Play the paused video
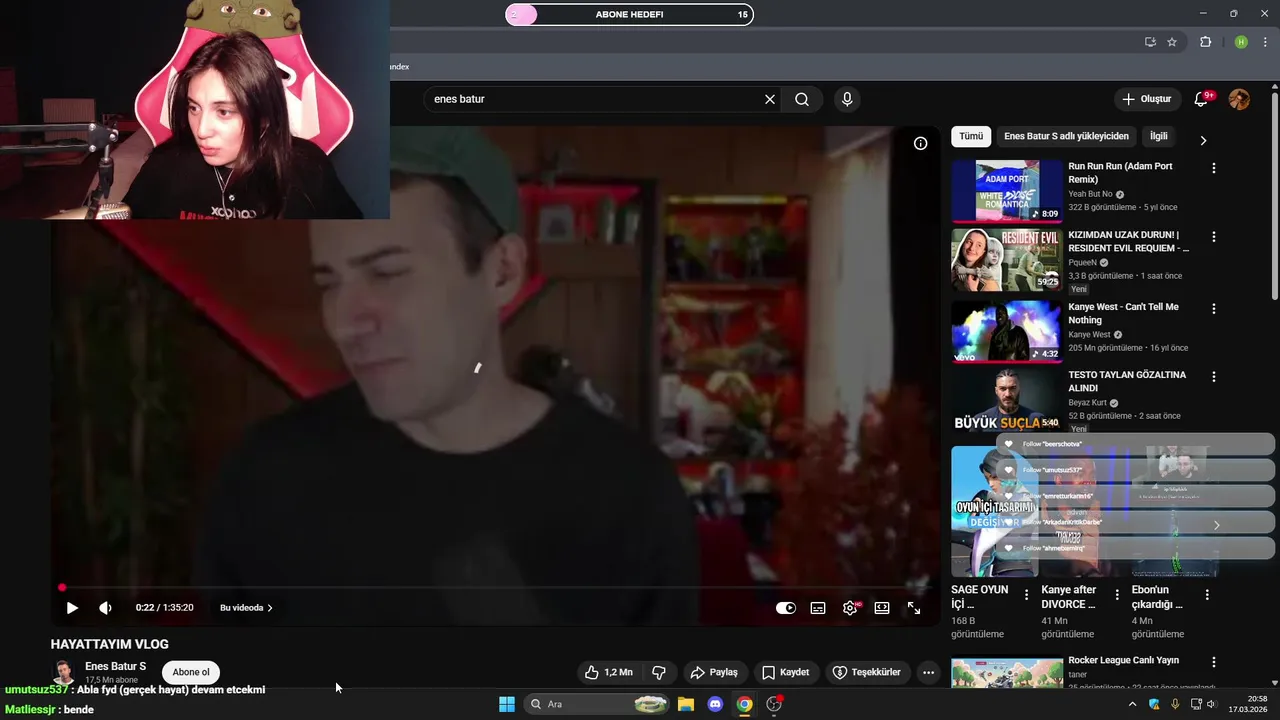 pos(72,608)
